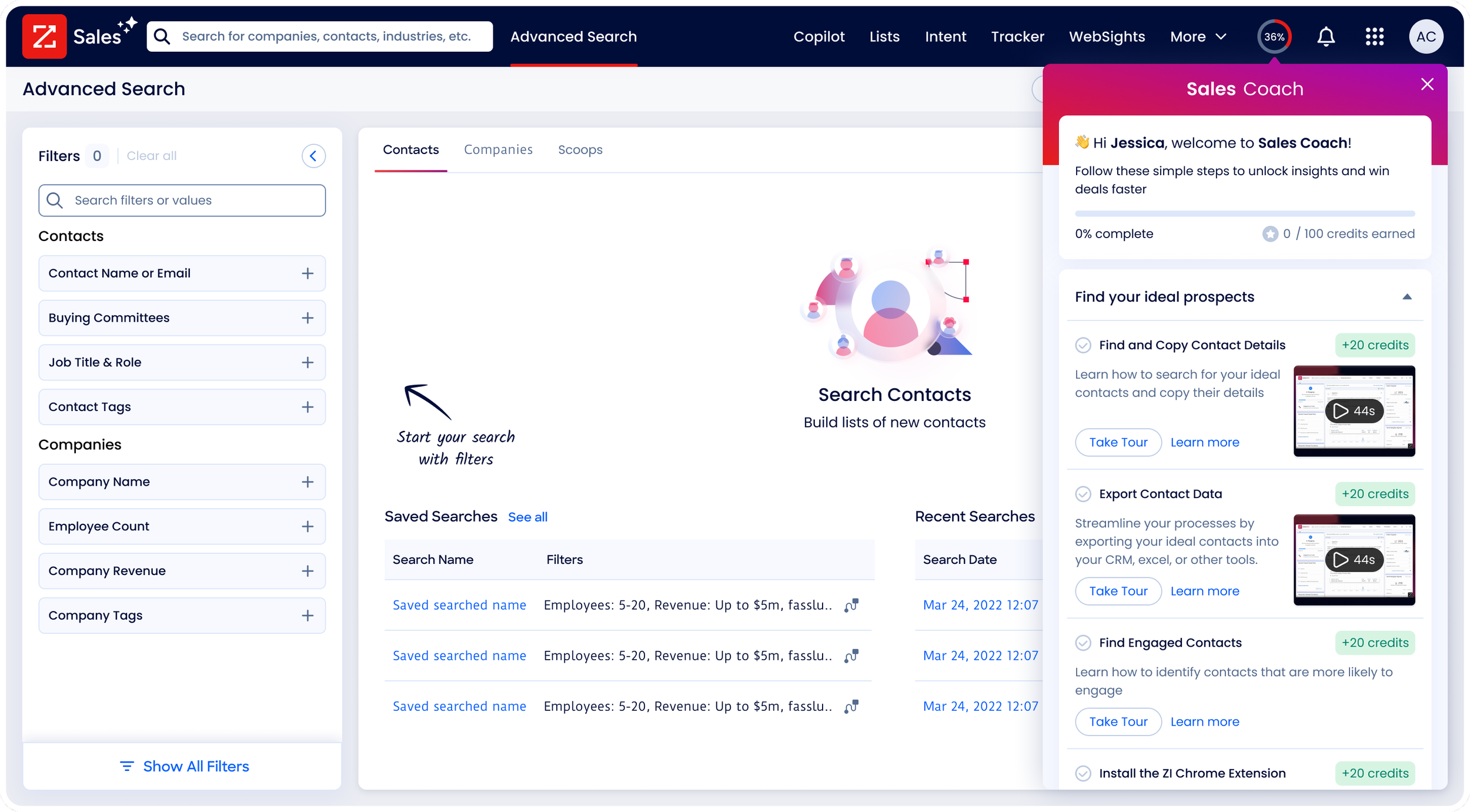Close the Sales Coach panel
This screenshot has width=1470, height=812.
[x=1426, y=84]
